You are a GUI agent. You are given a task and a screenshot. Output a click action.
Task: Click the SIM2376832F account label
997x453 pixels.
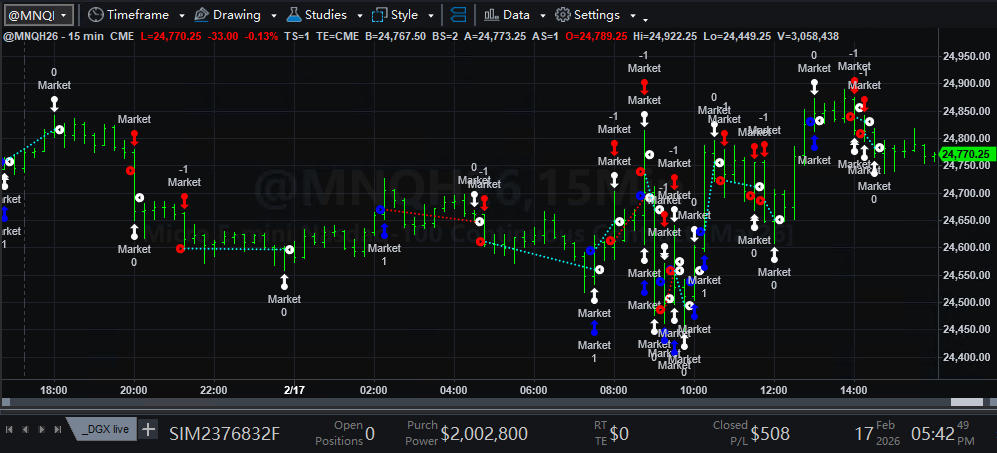pyautogui.click(x=224, y=433)
